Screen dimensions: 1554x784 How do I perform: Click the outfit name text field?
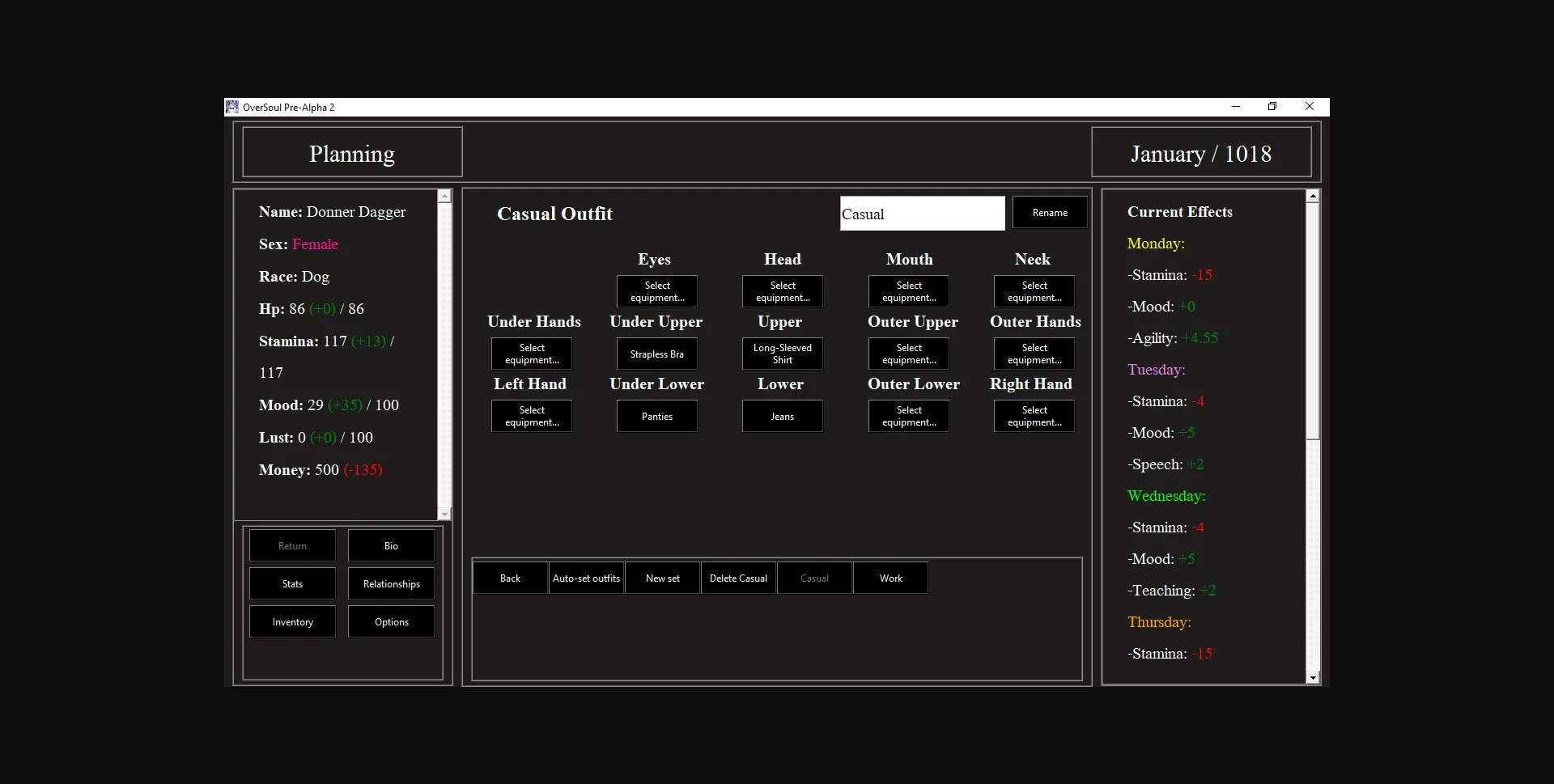point(922,214)
